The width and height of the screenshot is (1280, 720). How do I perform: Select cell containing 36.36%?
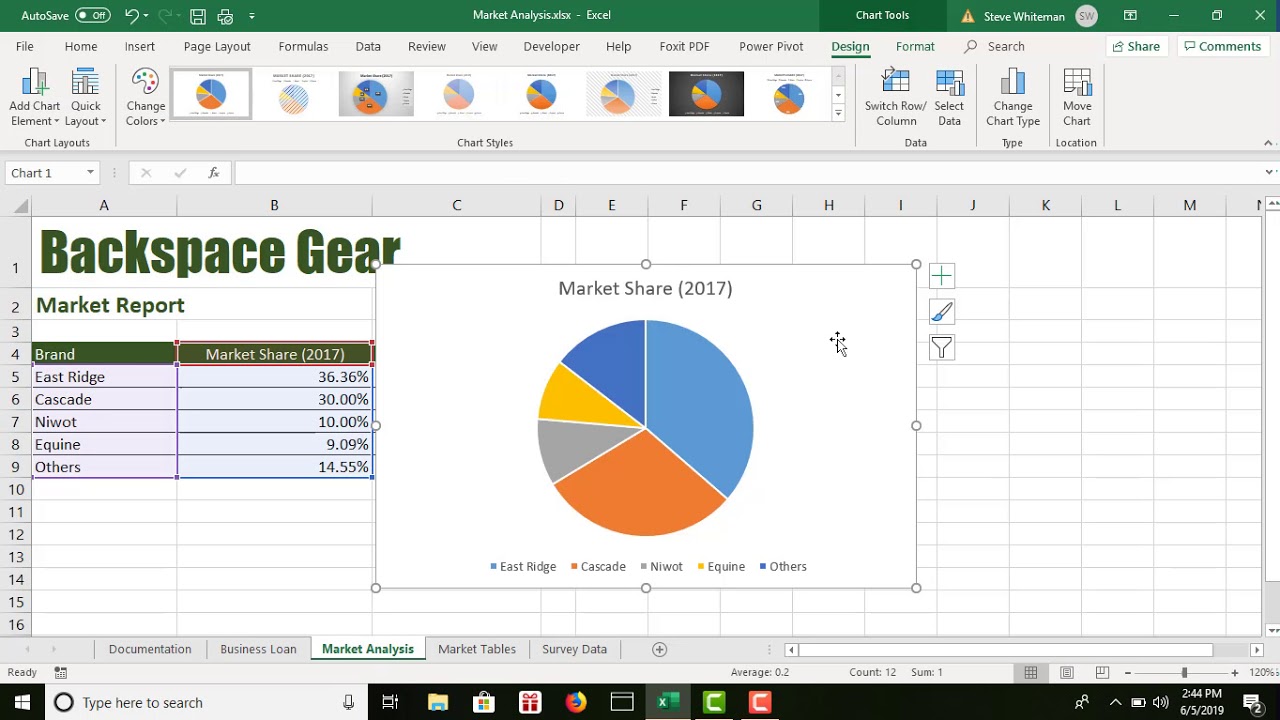coord(274,377)
